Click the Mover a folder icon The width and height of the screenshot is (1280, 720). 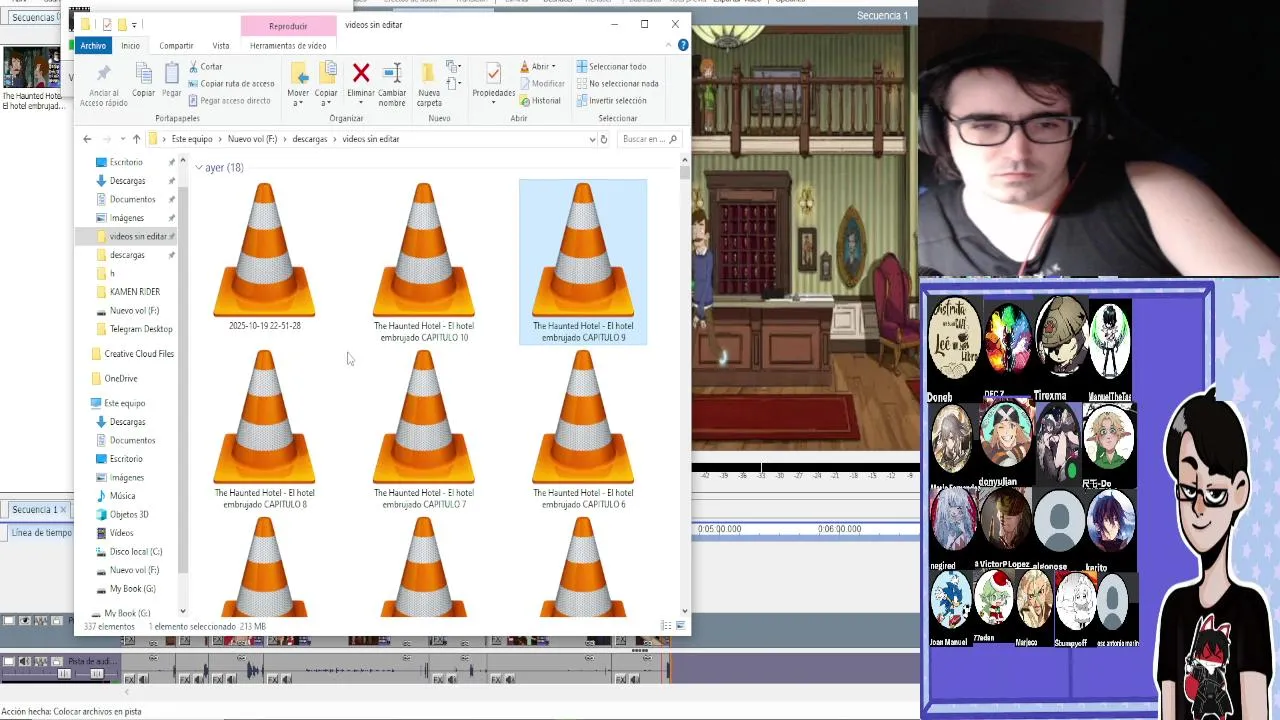[298, 73]
